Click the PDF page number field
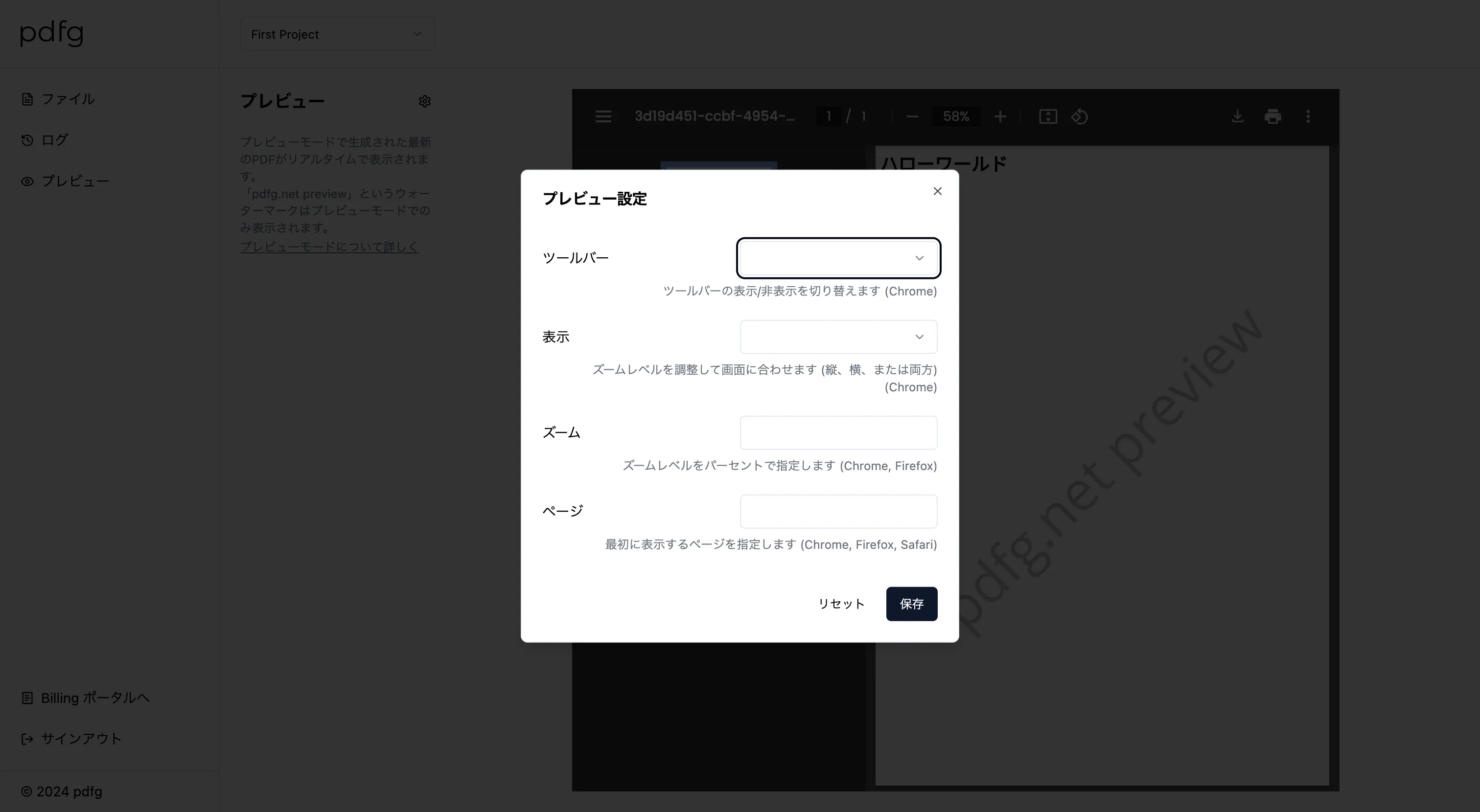 point(829,116)
